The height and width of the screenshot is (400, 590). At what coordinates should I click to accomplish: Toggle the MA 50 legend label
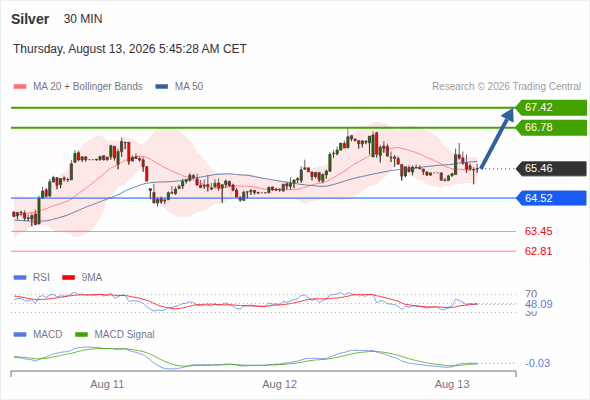189,87
